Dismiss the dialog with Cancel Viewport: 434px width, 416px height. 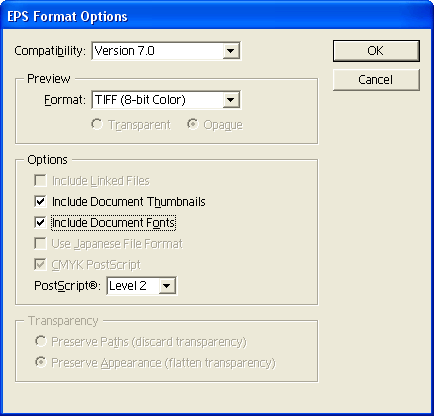point(376,80)
